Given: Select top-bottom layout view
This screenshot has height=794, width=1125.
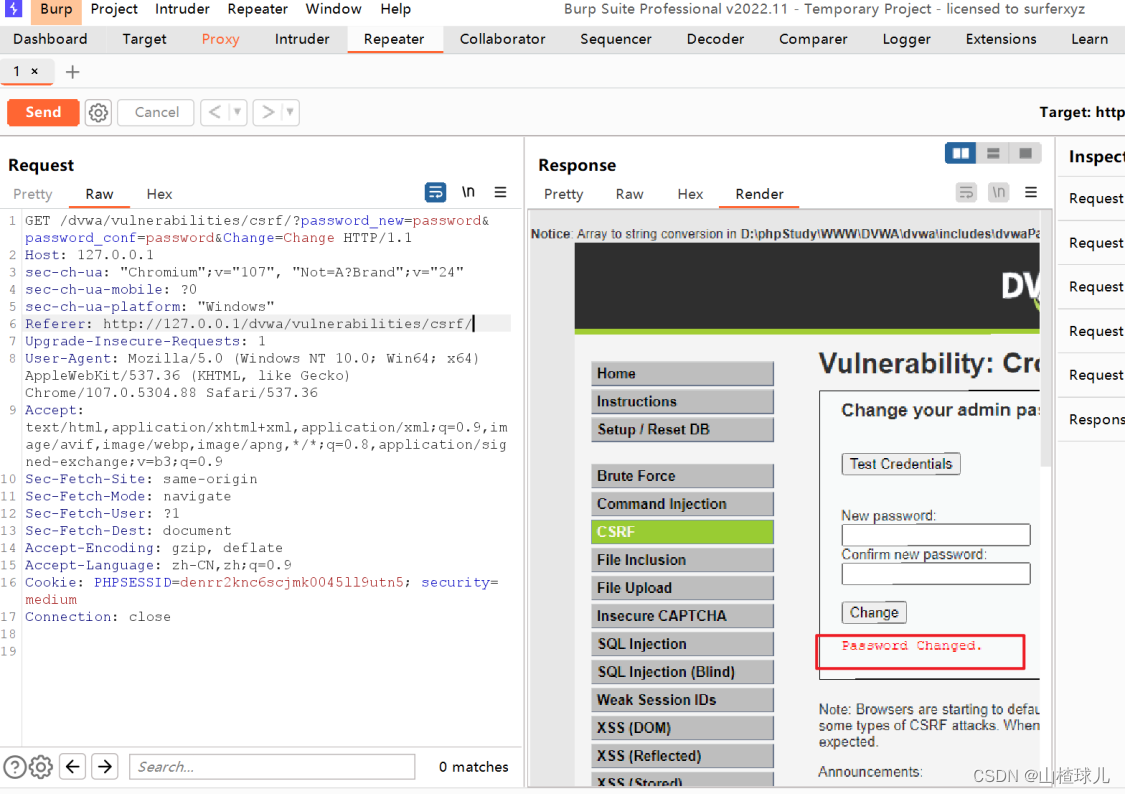Looking at the screenshot, I should [993, 153].
